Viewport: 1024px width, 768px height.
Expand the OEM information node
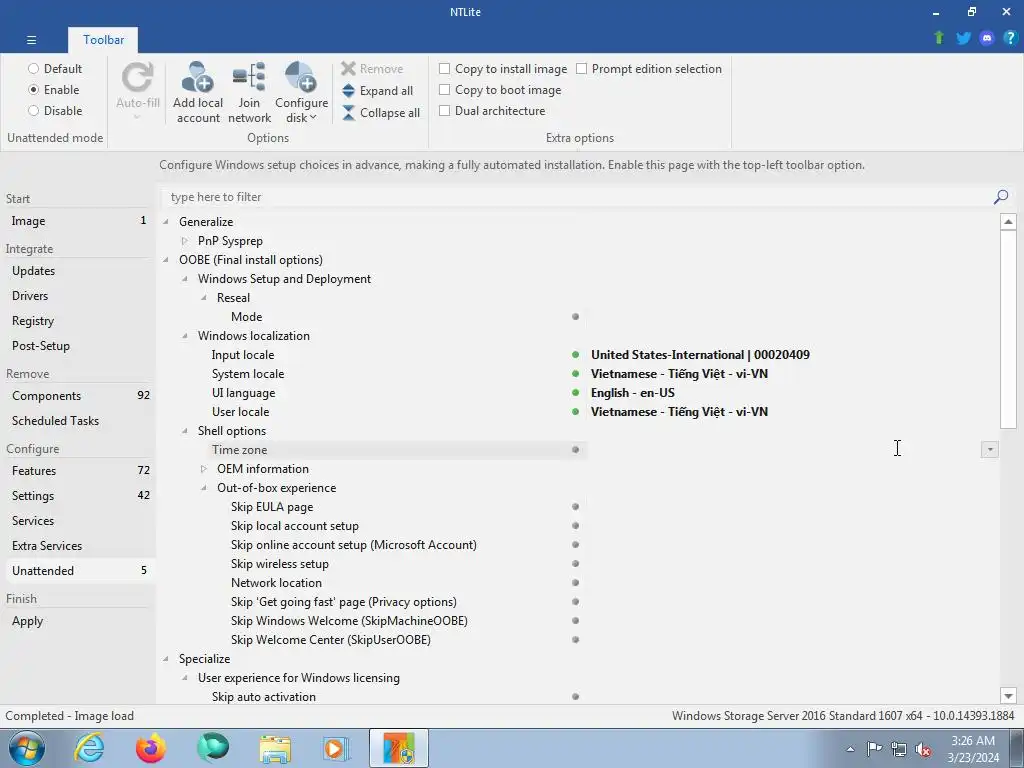tap(204, 468)
